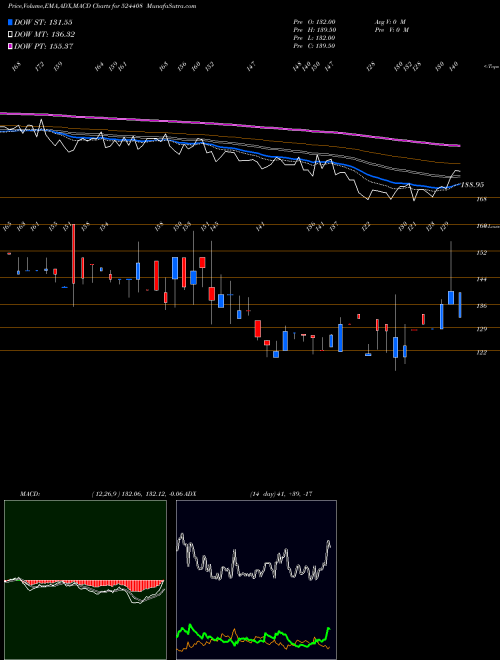
Task: Click the chart title mentioning MunafaSutra.com
Action: point(102,6)
